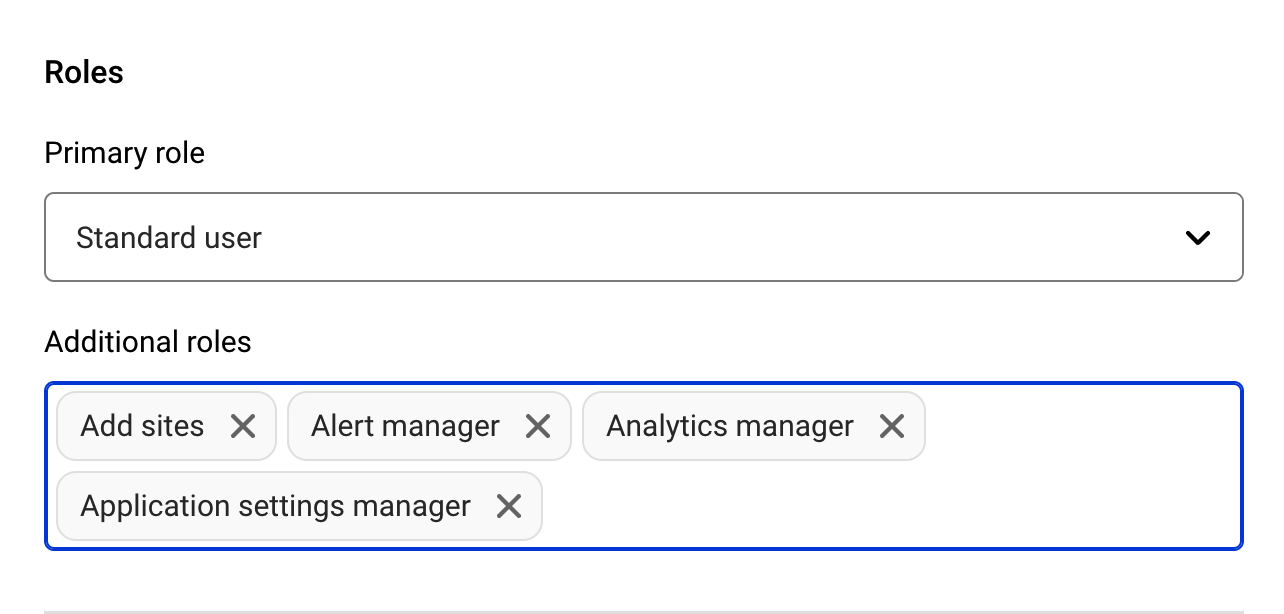Remove the Alert manager role

538,427
